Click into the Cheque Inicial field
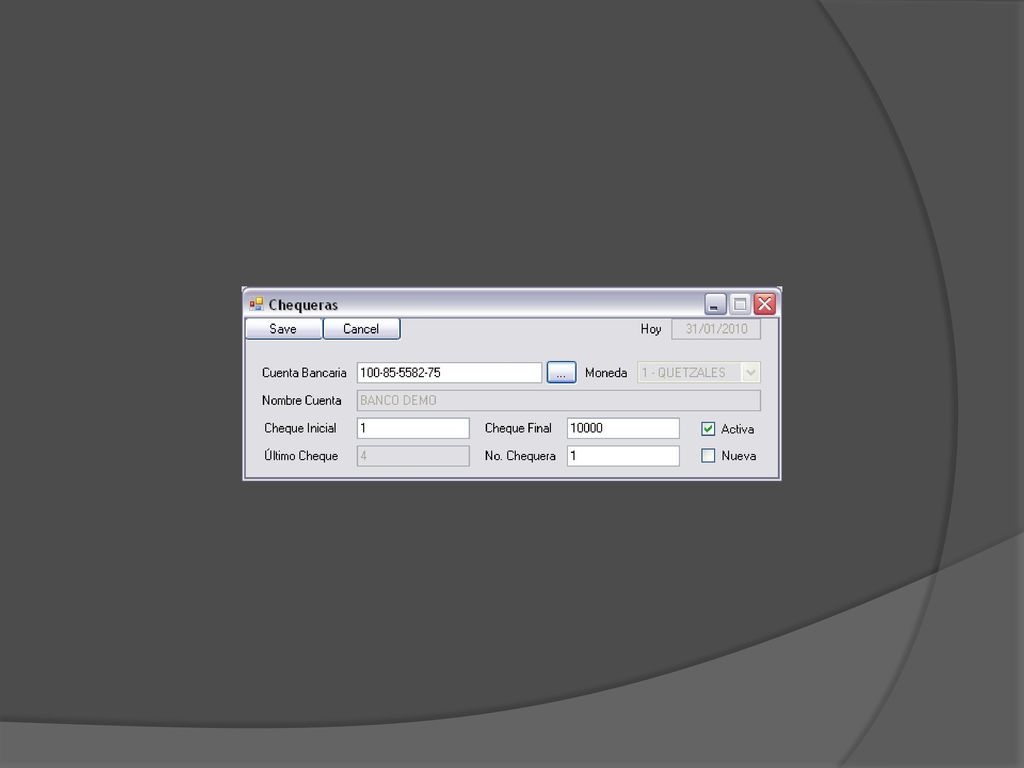This screenshot has width=1024, height=768. coord(413,428)
